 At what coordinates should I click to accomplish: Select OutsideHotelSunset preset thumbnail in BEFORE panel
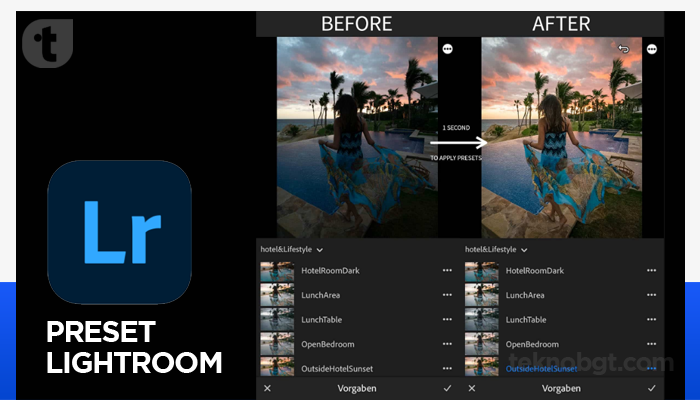pyautogui.click(x=277, y=367)
